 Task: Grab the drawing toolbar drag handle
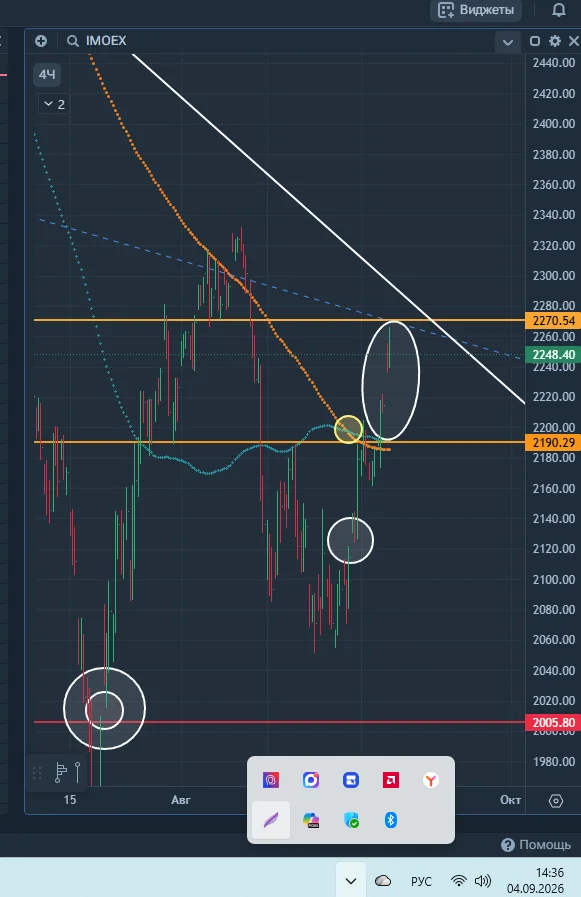[37, 773]
